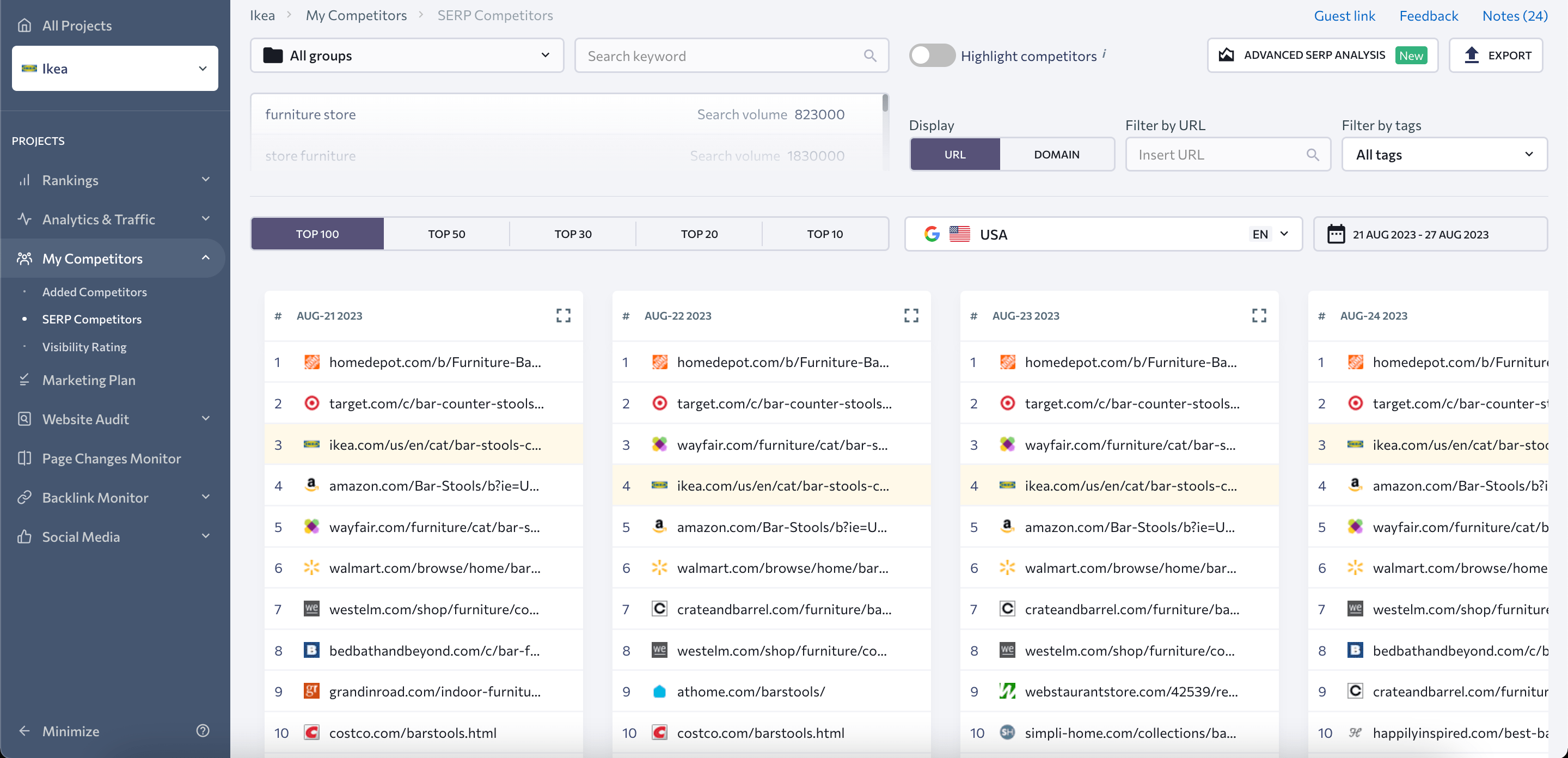Select the TOP 20 tab
This screenshot has width=1568, height=758.
(699, 234)
